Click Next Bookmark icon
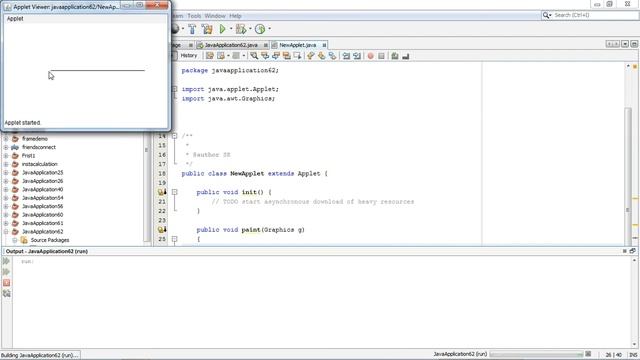This screenshot has width=640, height=360. click(x=322, y=56)
